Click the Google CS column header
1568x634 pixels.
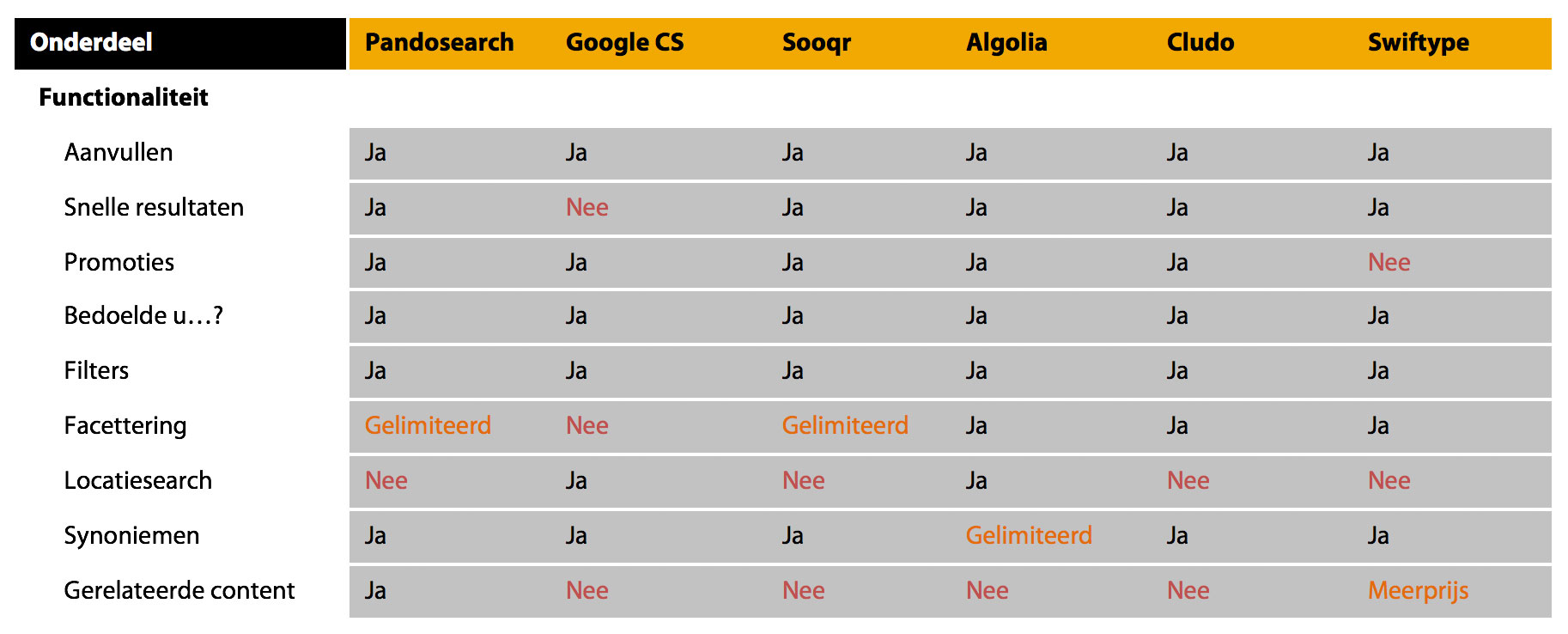tap(624, 42)
